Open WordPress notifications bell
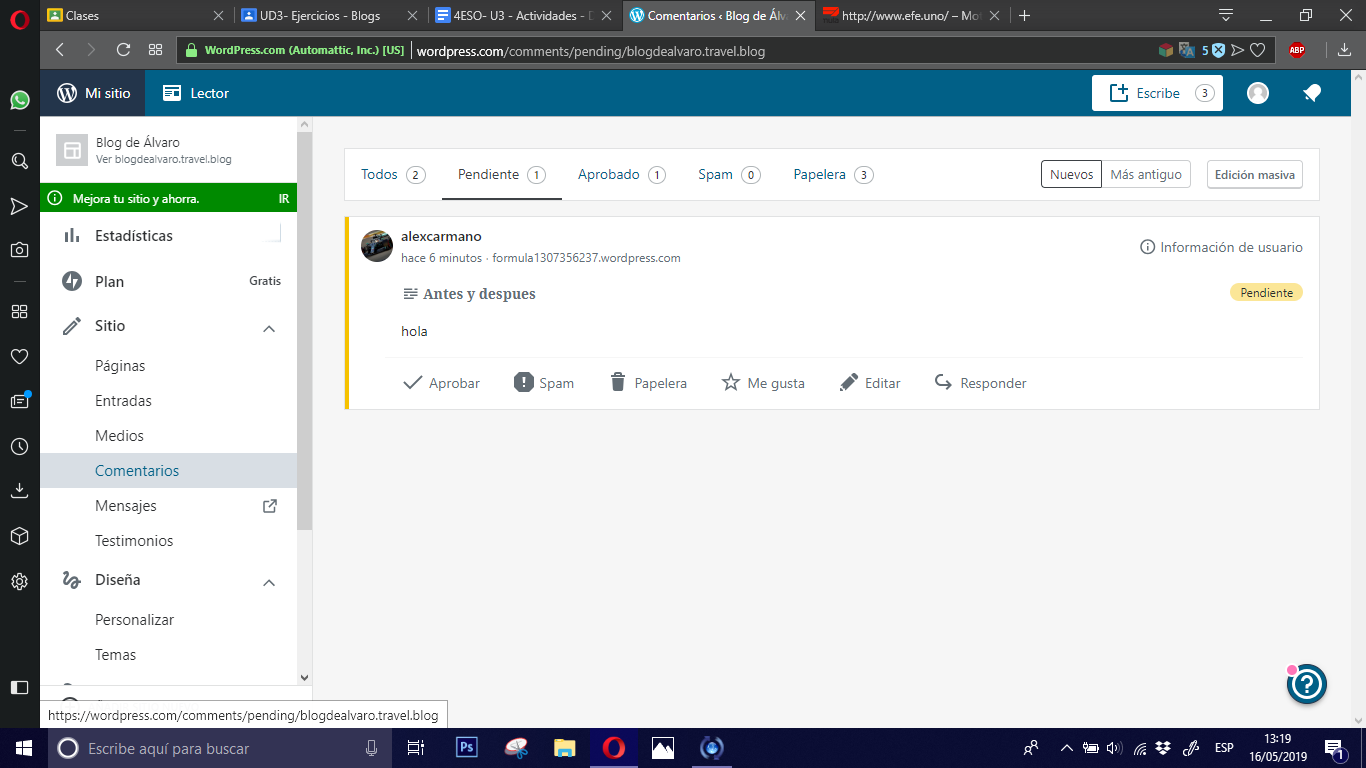The height and width of the screenshot is (768, 1366). coord(1312,93)
